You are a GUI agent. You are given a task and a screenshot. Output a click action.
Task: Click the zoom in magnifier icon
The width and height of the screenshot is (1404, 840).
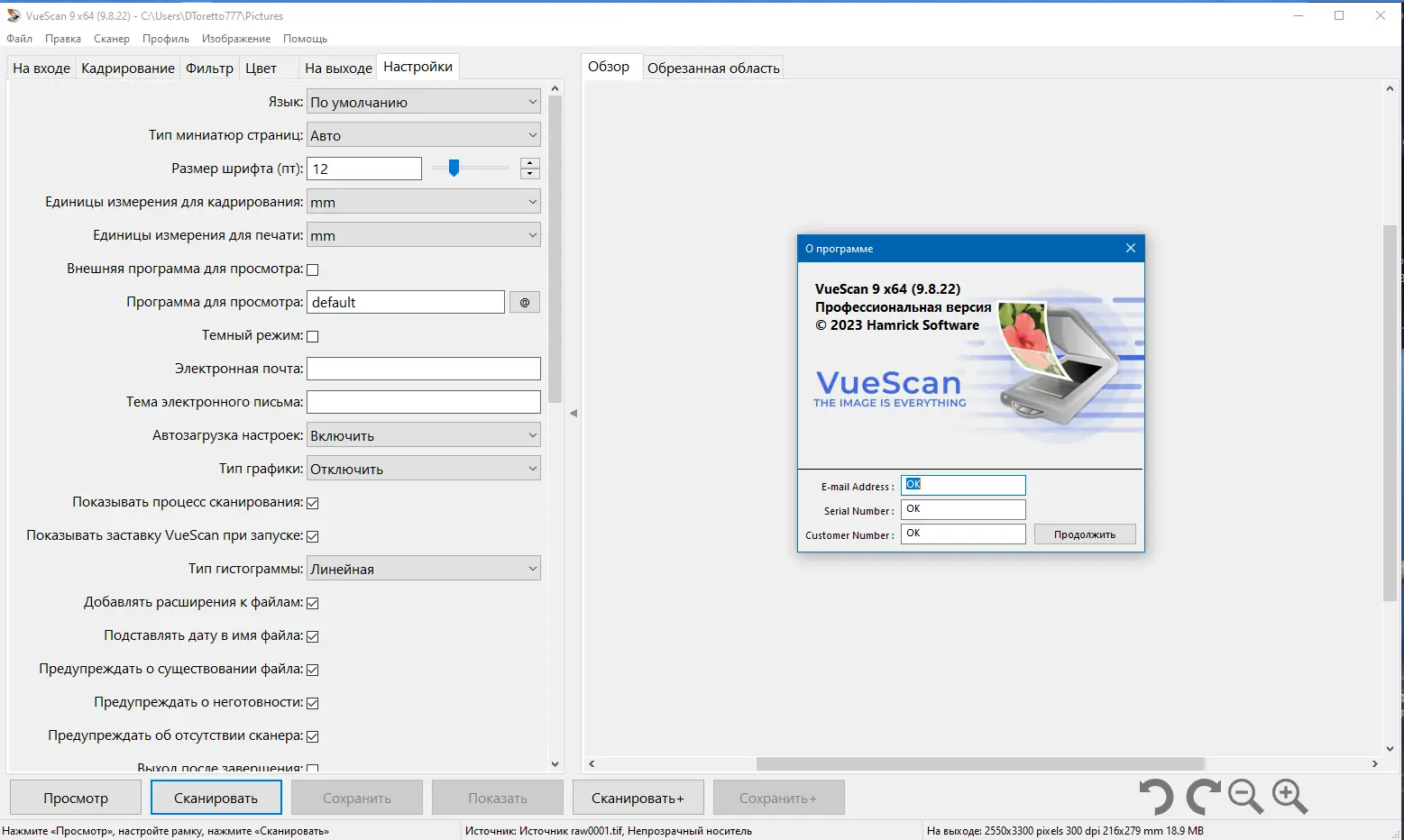click(x=1289, y=798)
